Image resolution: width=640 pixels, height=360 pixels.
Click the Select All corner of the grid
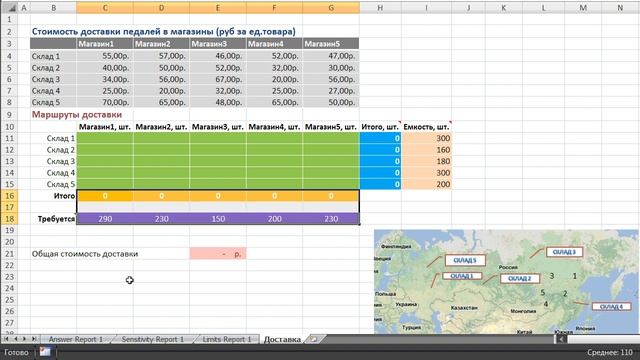(x=9, y=8)
